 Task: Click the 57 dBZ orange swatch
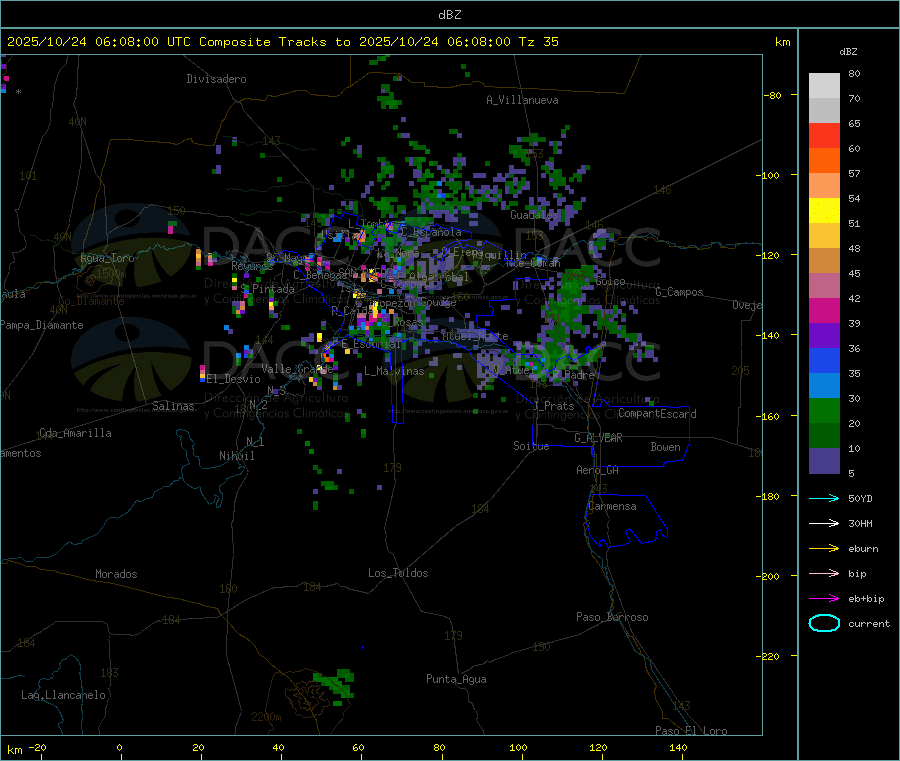[x=824, y=161]
